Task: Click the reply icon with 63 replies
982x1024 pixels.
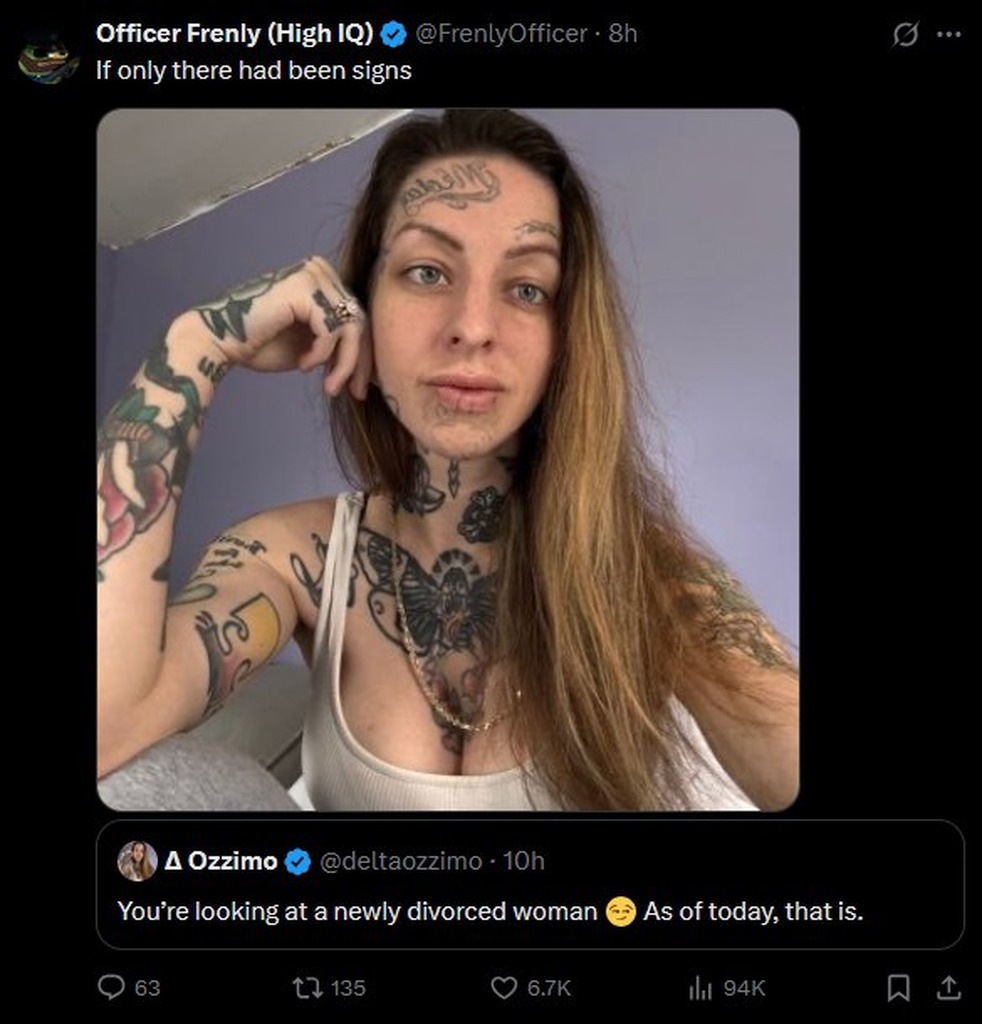Action: (x=112, y=988)
